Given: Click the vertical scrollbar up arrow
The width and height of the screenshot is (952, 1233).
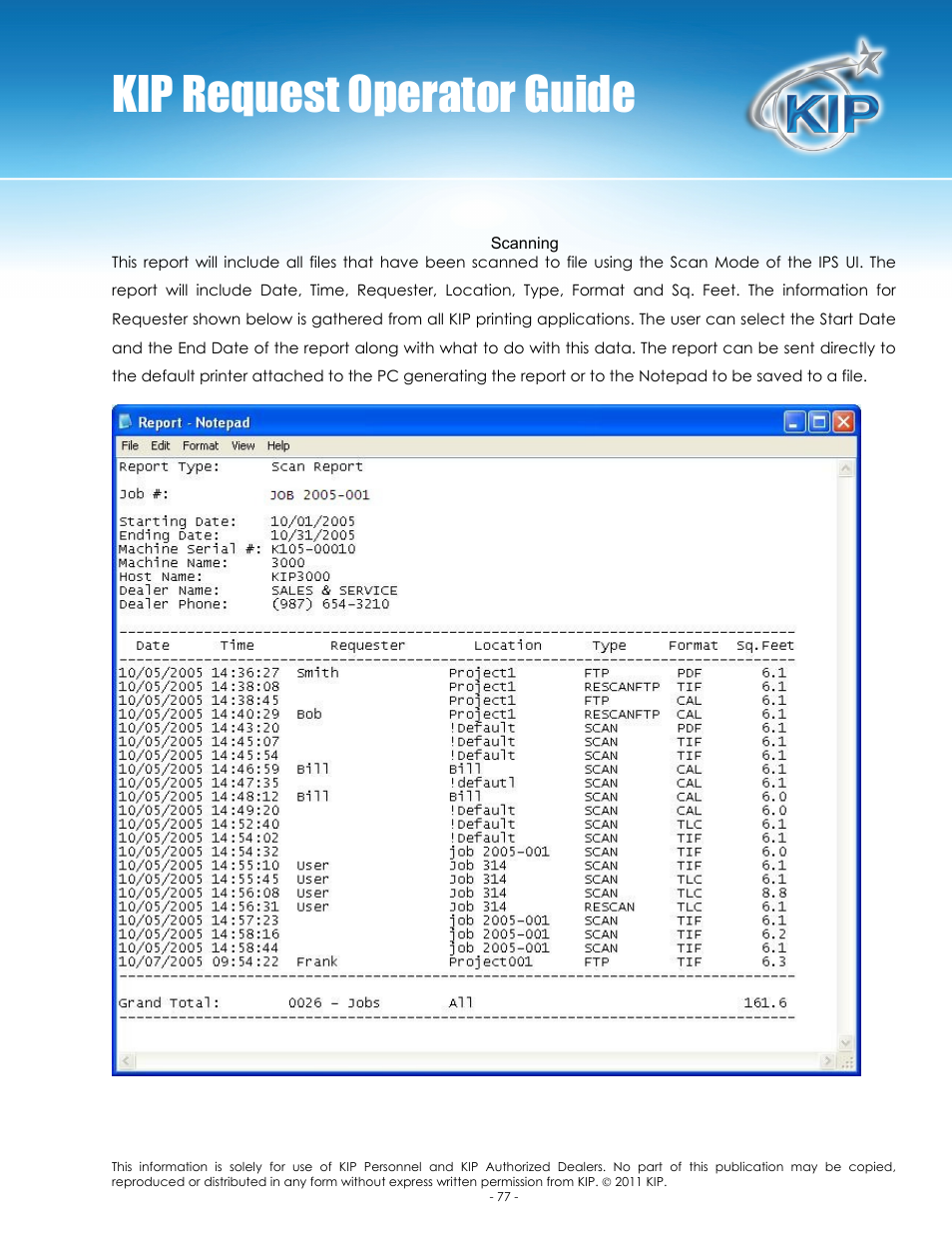Looking at the screenshot, I should pos(845,468).
